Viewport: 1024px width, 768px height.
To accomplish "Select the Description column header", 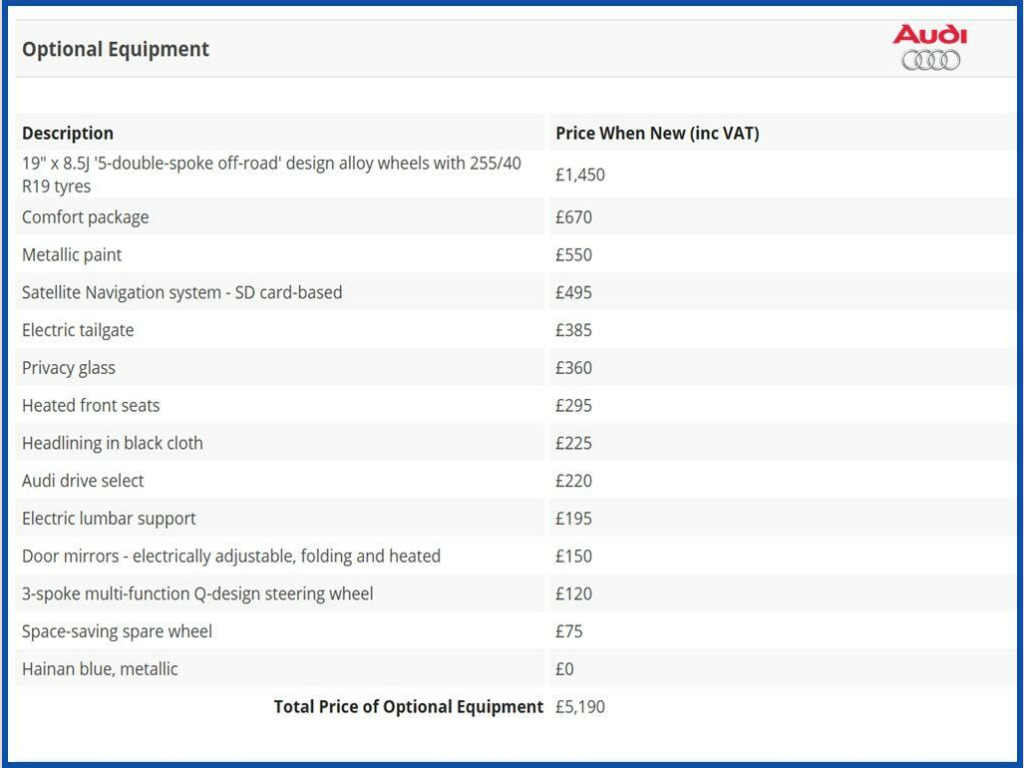I will tap(68, 133).
